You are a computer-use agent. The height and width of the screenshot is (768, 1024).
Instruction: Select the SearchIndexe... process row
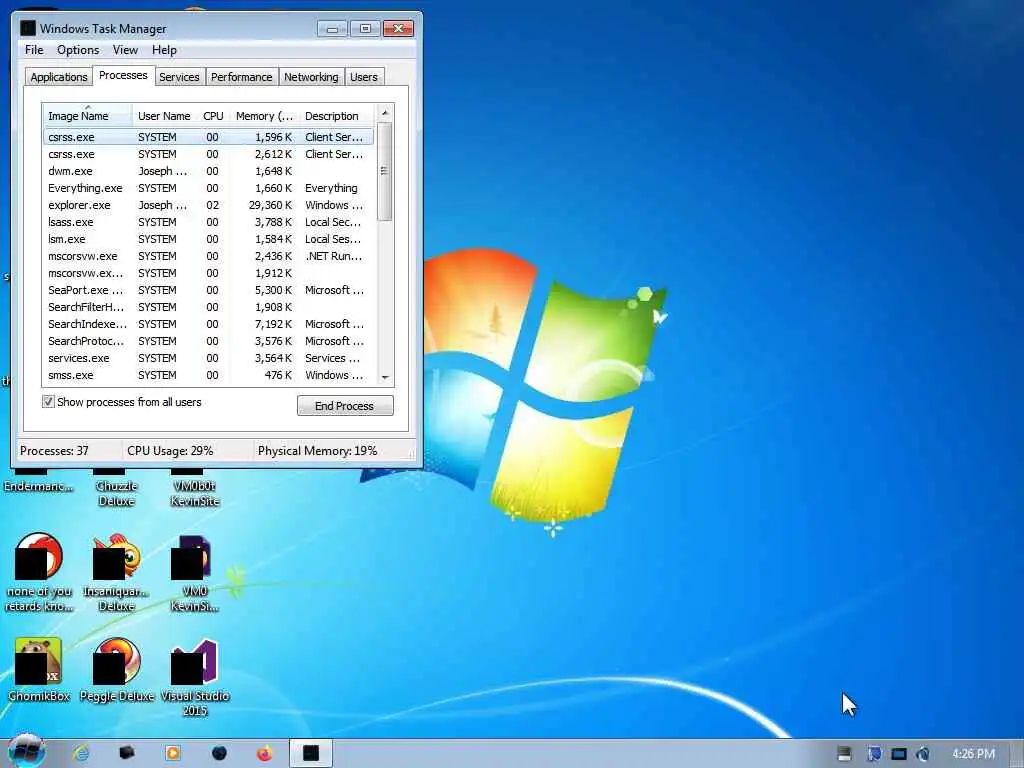208,324
